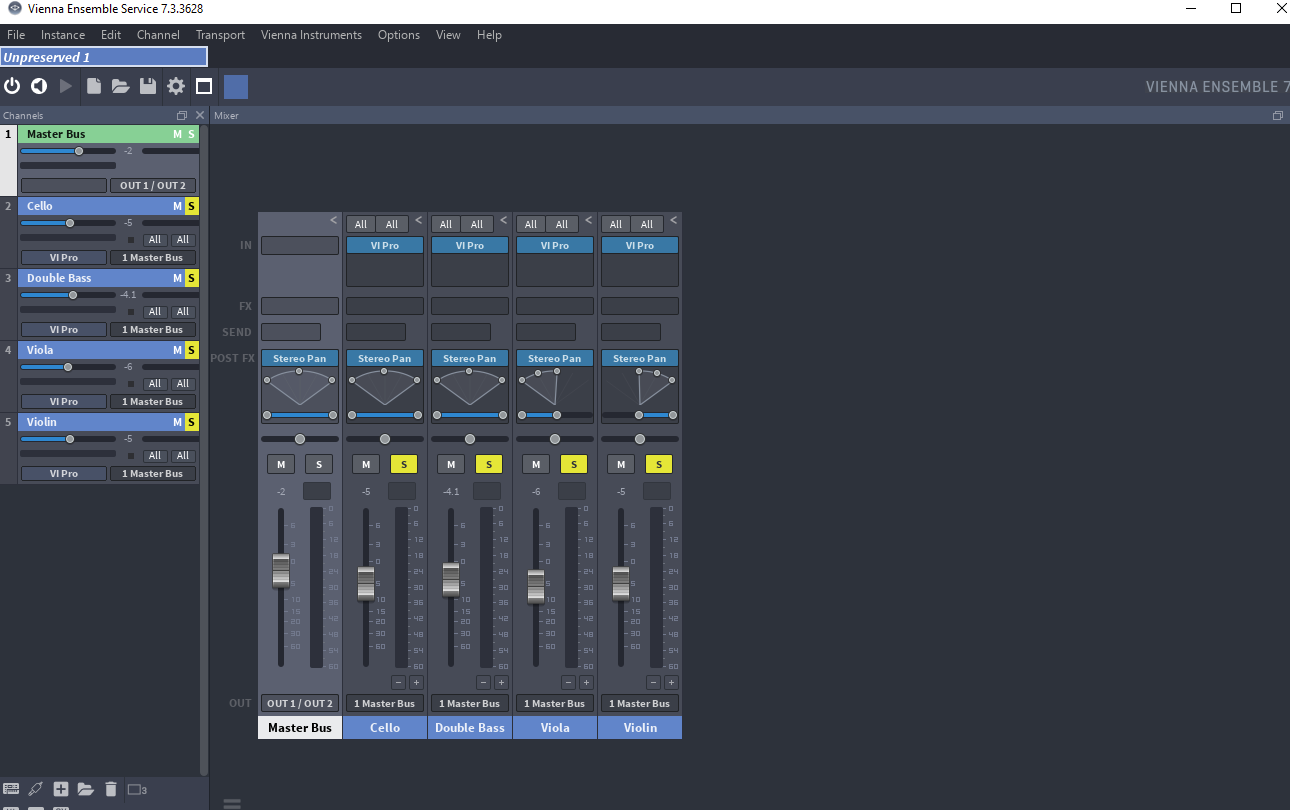This screenshot has width=1290, height=810.
Task: Open Double Bass output dropdown in mixer
Action: pos(470,703)
